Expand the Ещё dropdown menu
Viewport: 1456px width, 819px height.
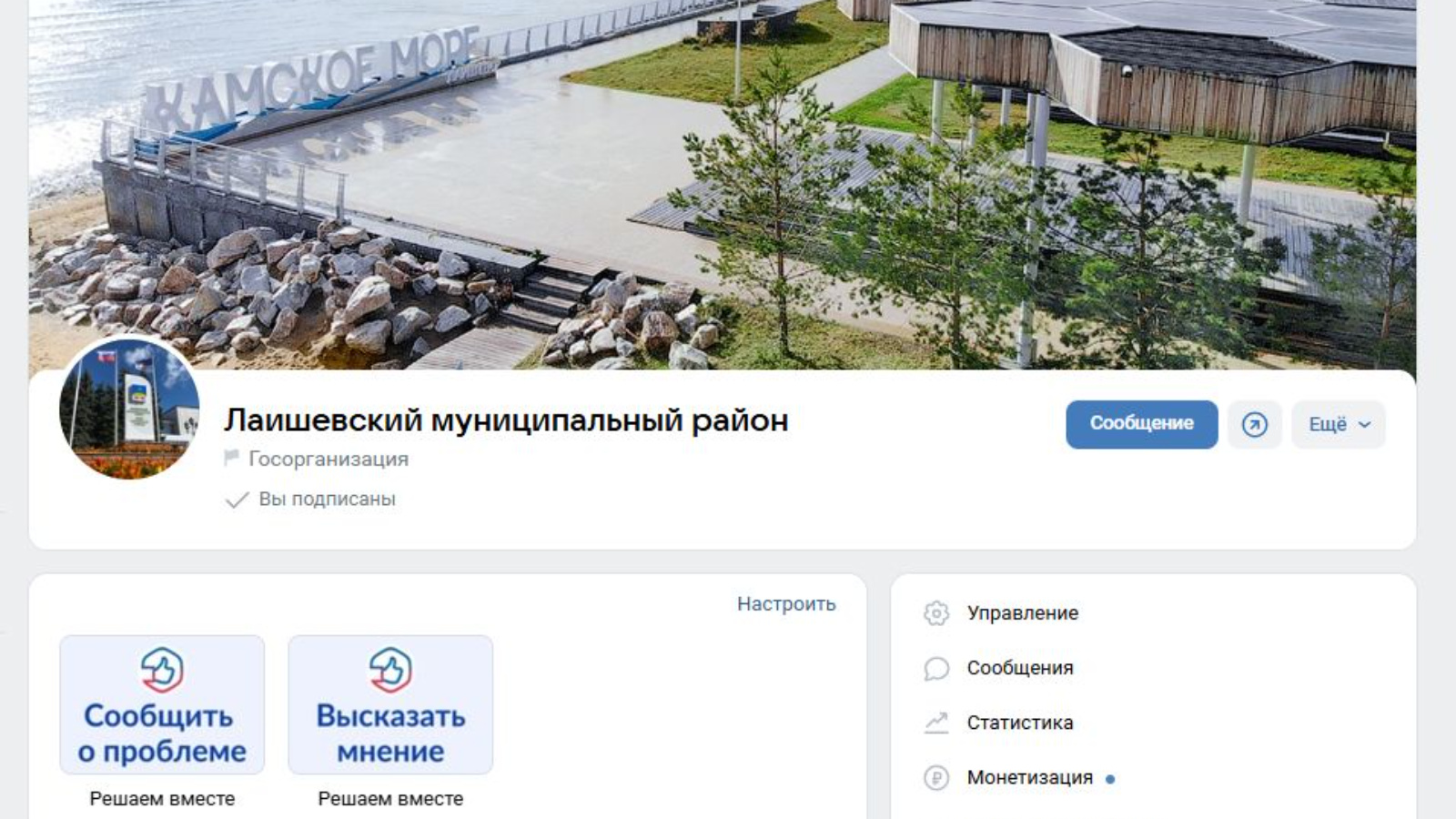coord(1338,424)
